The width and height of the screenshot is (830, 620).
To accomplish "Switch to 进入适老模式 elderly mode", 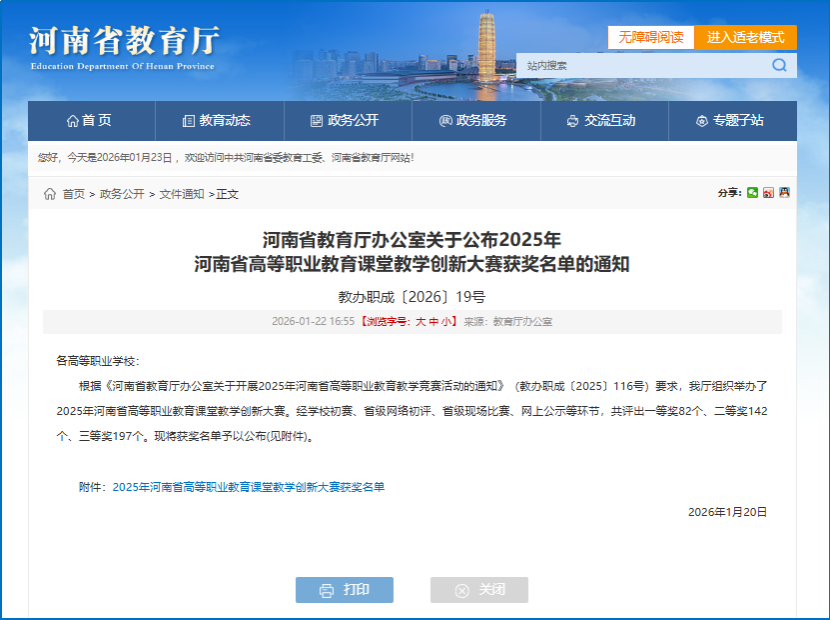I will pos(745,37).
